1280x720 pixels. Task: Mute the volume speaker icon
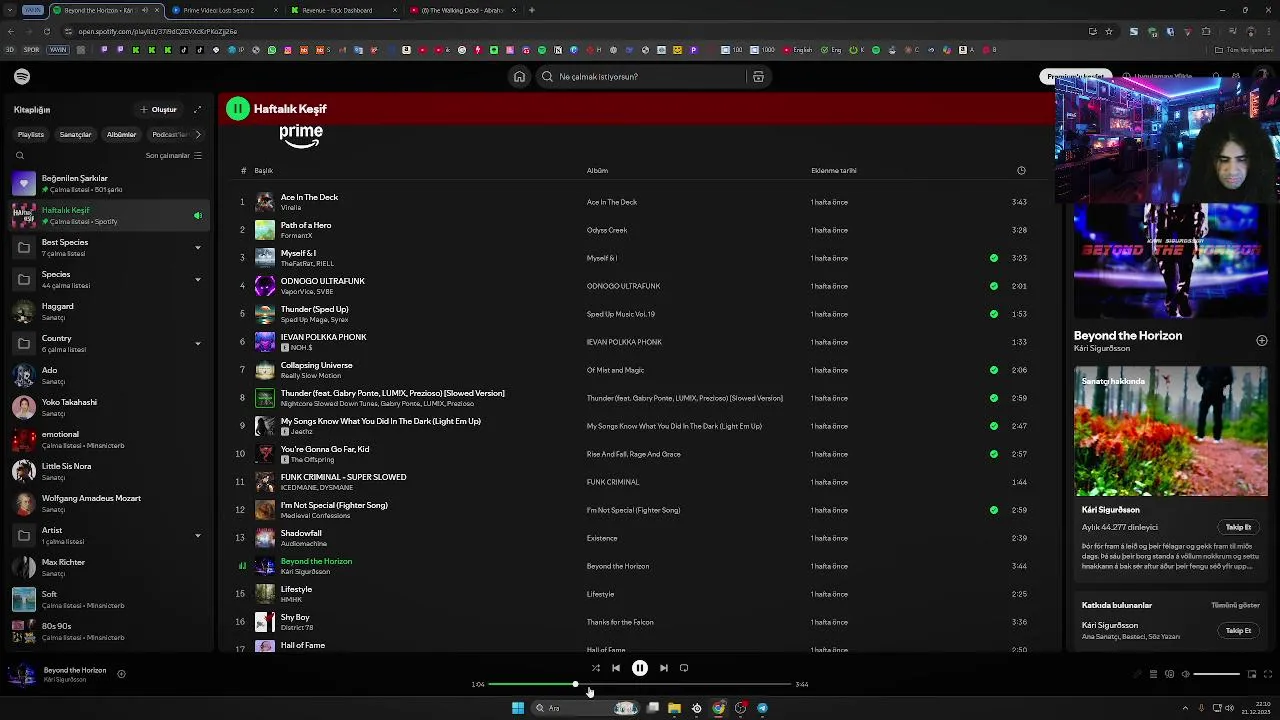point(1186,674)
